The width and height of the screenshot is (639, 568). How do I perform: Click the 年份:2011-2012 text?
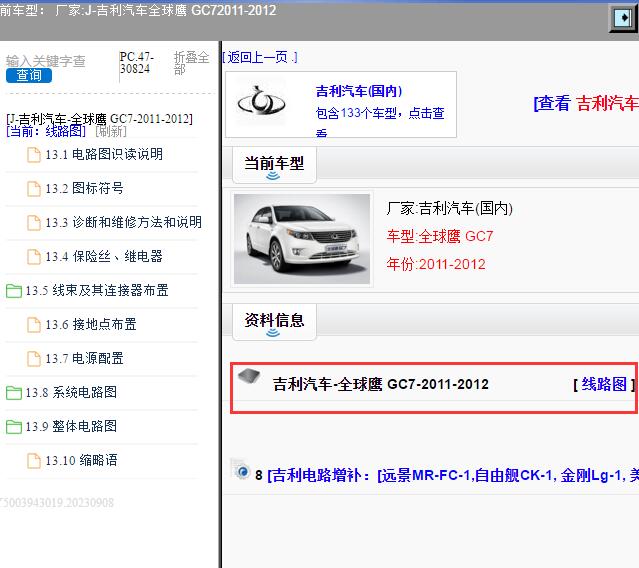436,264
